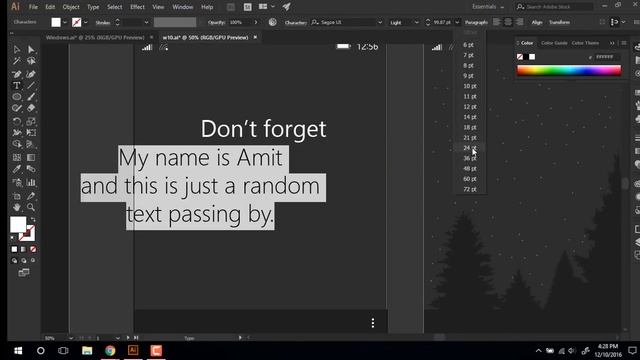Screen dimensions: 640x360
Task: Select the Paintbrush tool
Action: (x=31, y=97)
